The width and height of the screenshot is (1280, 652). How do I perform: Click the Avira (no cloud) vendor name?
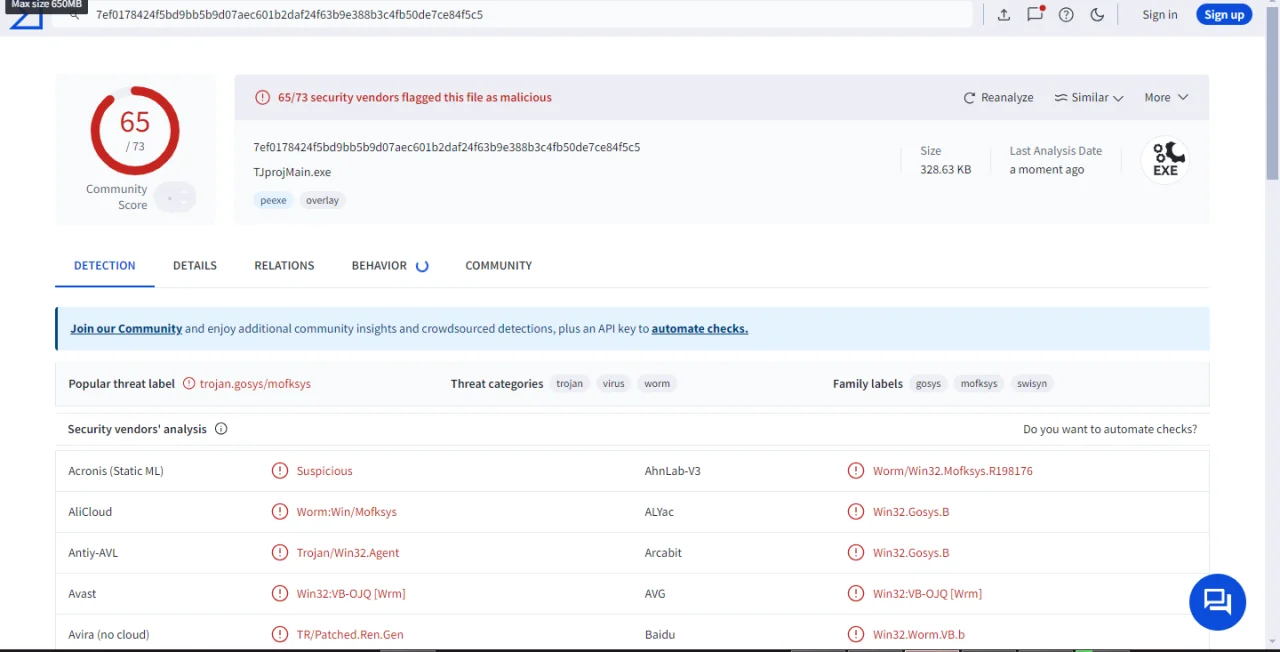[109, 635]
